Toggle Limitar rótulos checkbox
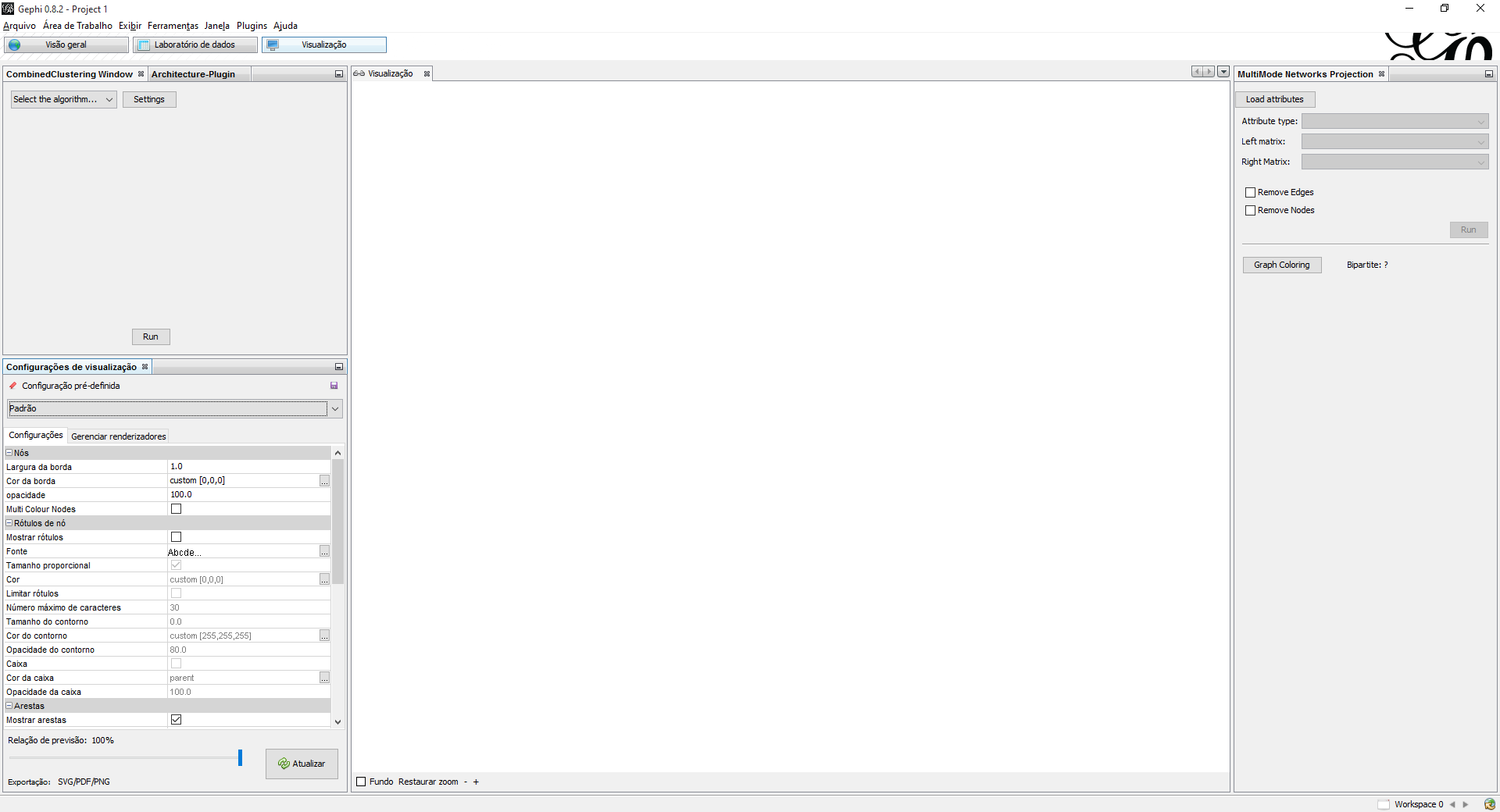Screen dimensions: 1500x812 [176, 593]
